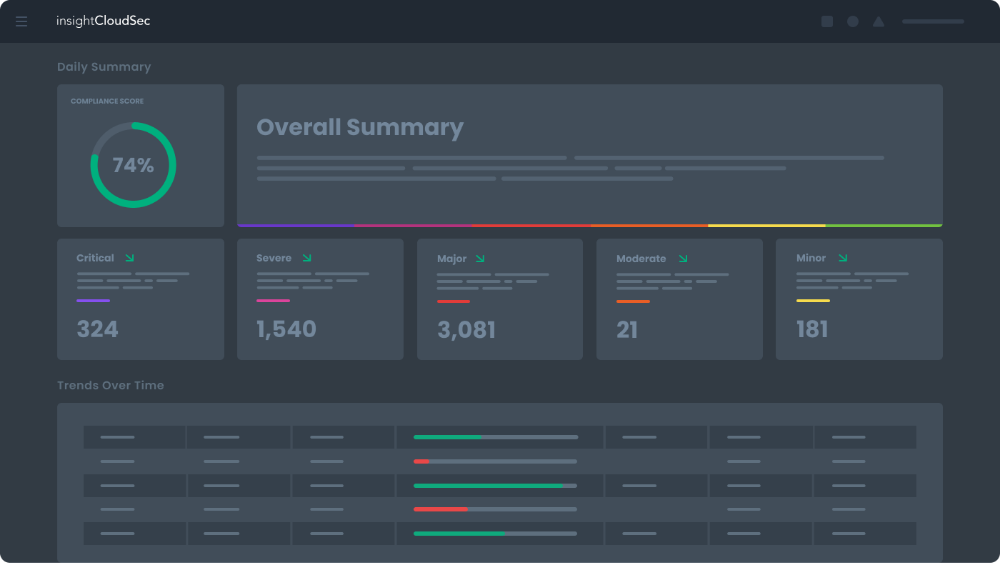Click the 21 moderate count

[x=627, y=330]
